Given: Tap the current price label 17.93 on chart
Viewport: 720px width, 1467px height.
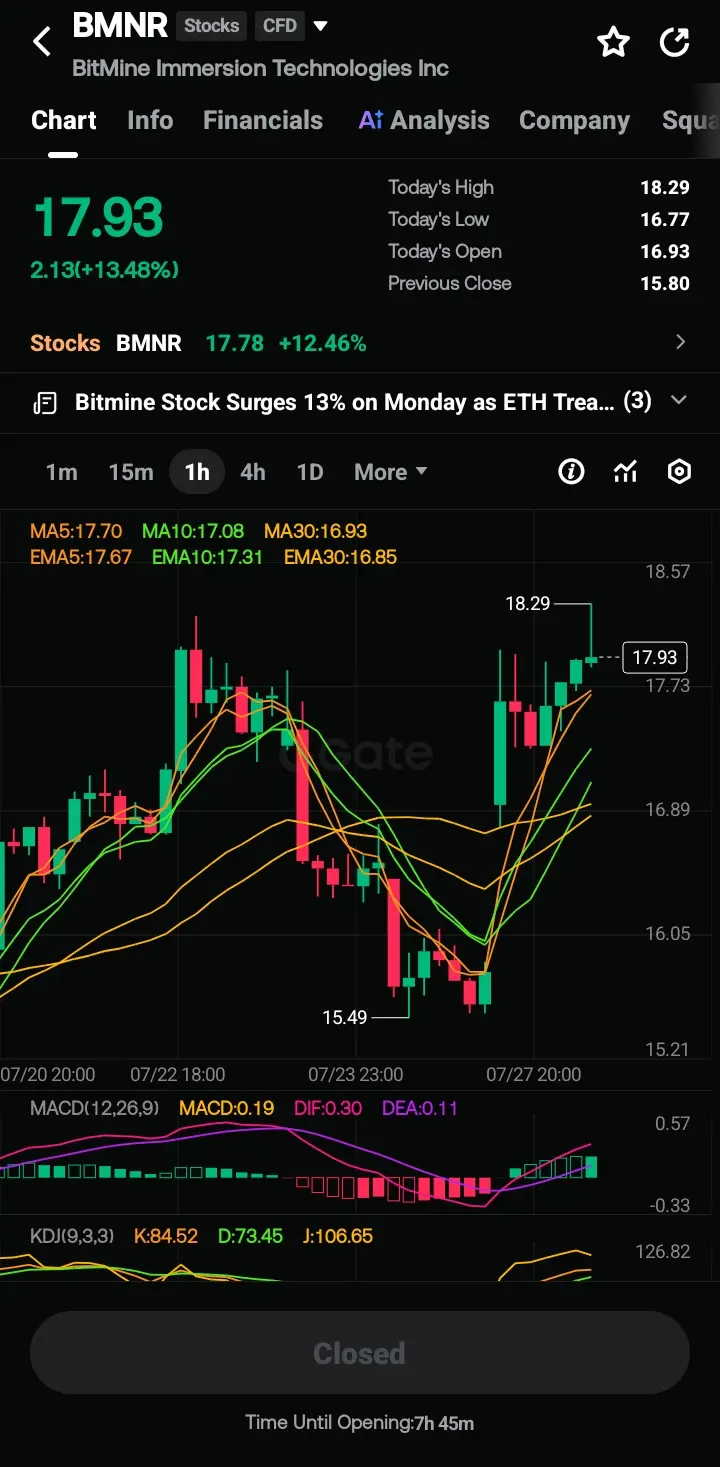Looking at the screenshot, I should [655, 657].
